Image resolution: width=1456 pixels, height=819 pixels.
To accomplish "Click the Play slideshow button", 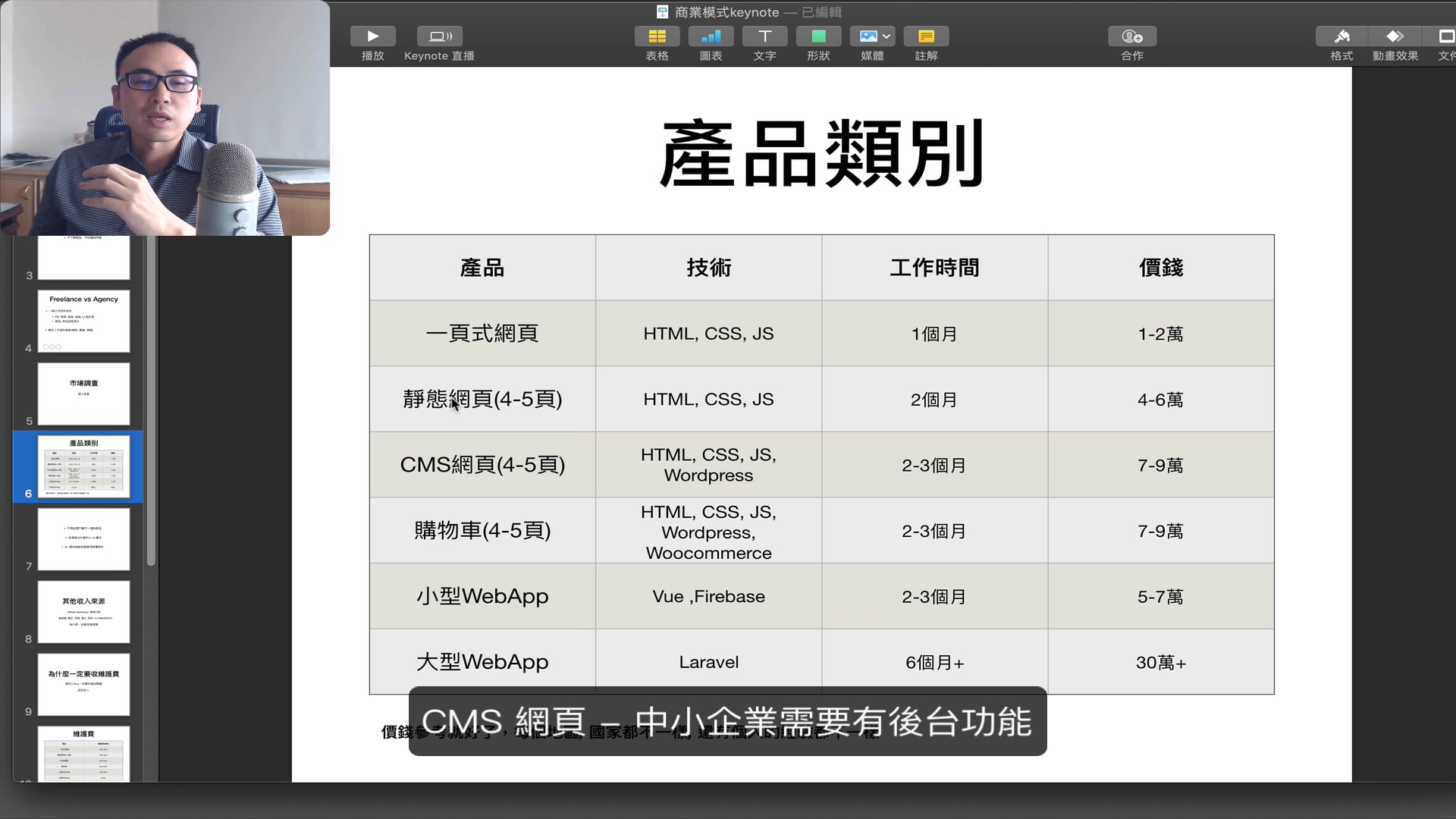I will tap(372, 36).
